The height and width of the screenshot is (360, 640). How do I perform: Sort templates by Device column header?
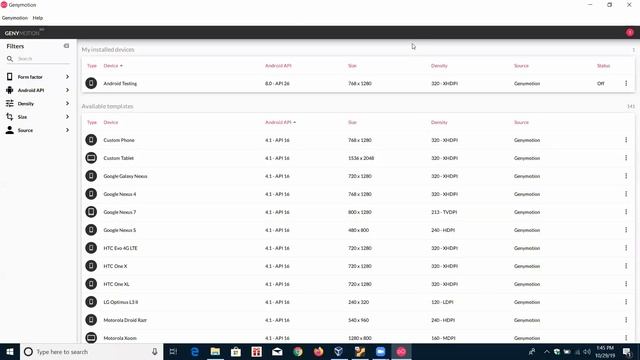pyautogui.click(x=111, y=122)
